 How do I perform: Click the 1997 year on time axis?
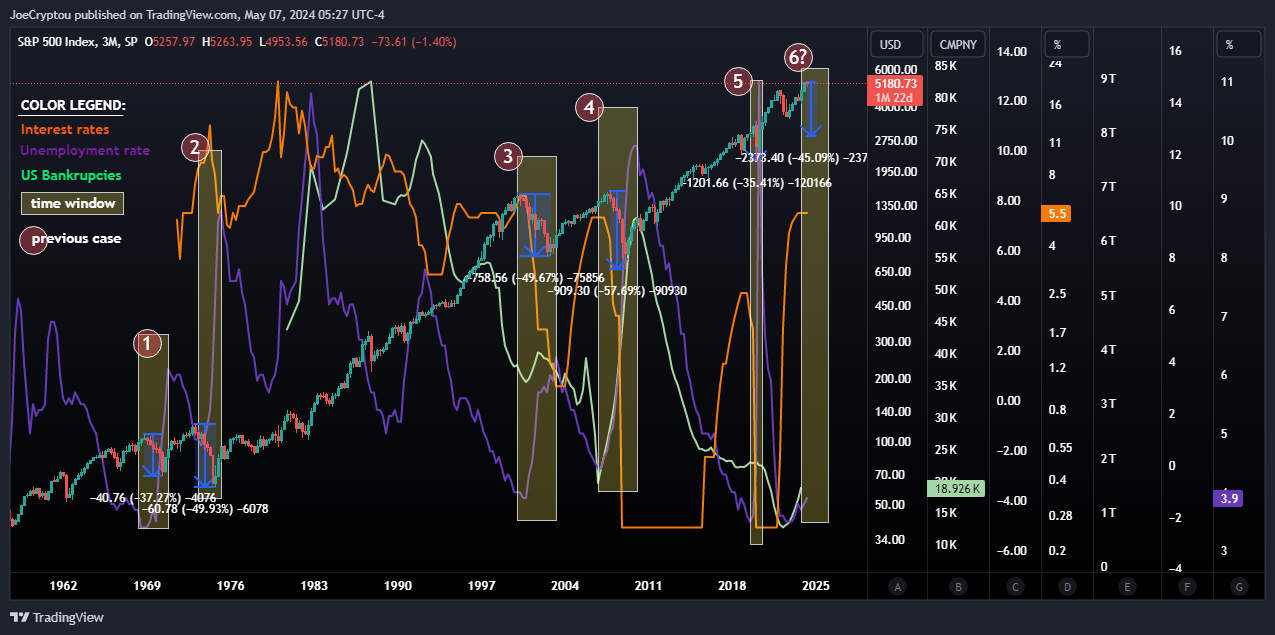coord(481,586)
